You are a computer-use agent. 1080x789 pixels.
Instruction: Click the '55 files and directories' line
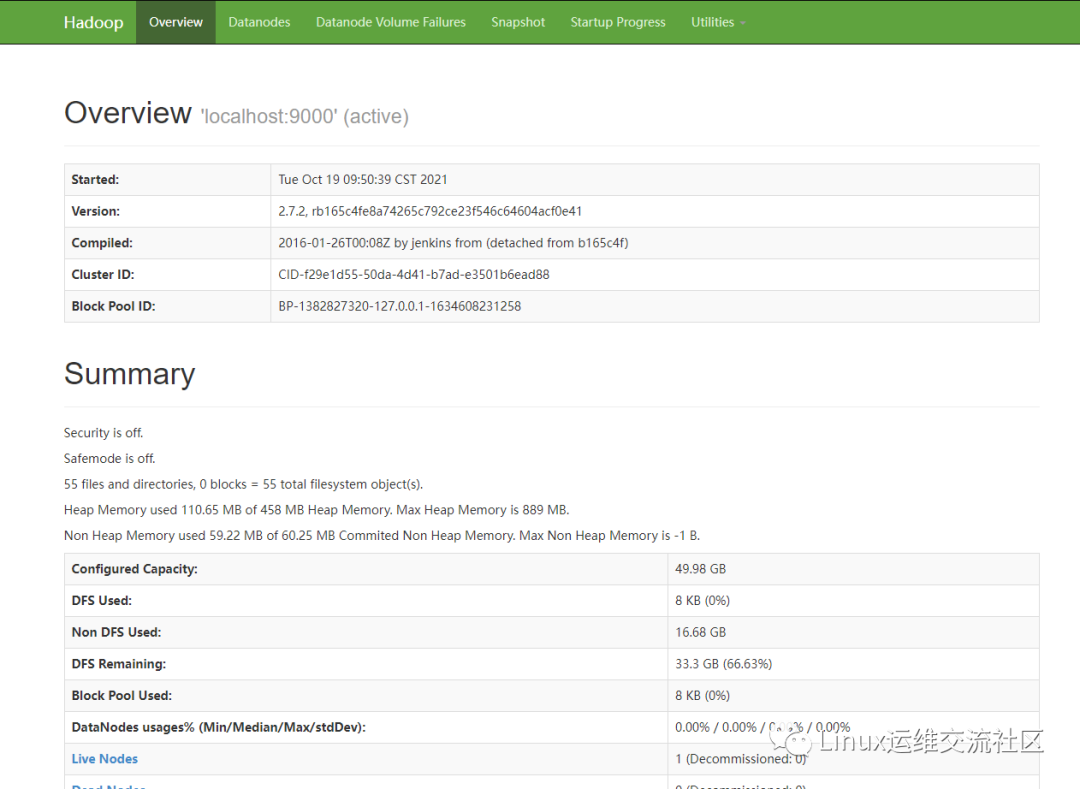coord(243,484)
